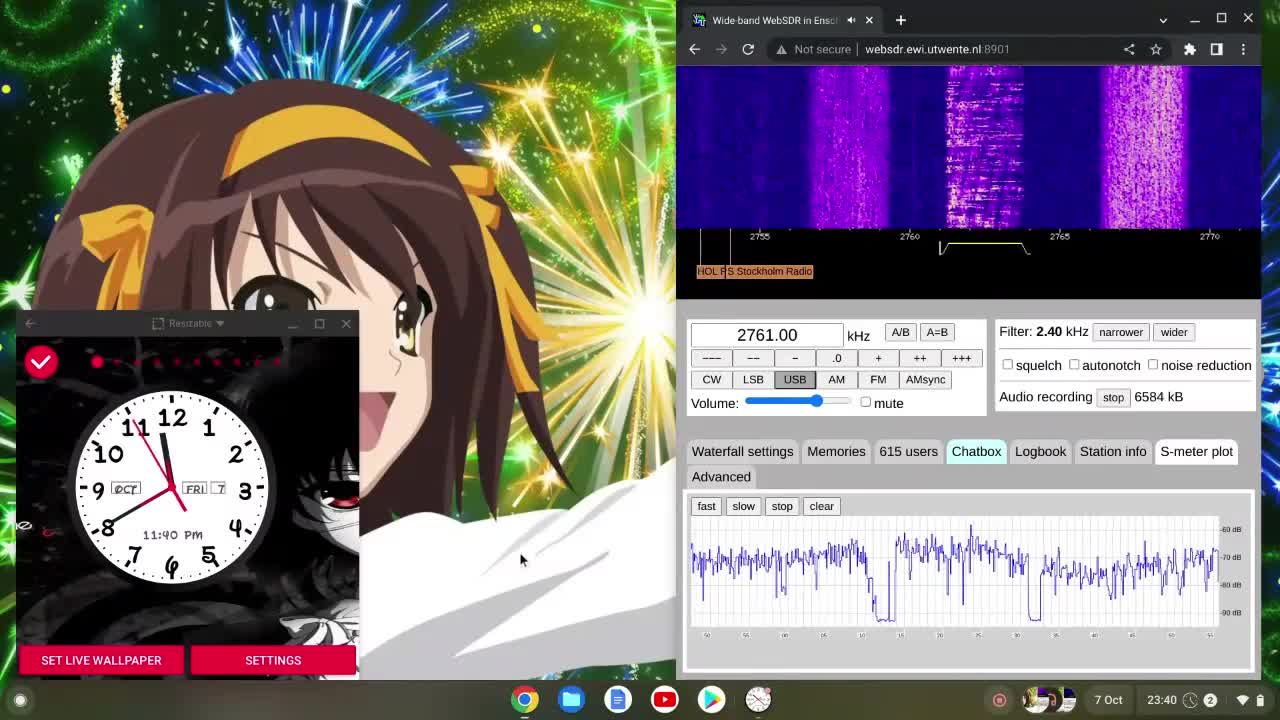Enable the mute checkbox
This screenshot has height=720, width=1280.
click(866, 402)
